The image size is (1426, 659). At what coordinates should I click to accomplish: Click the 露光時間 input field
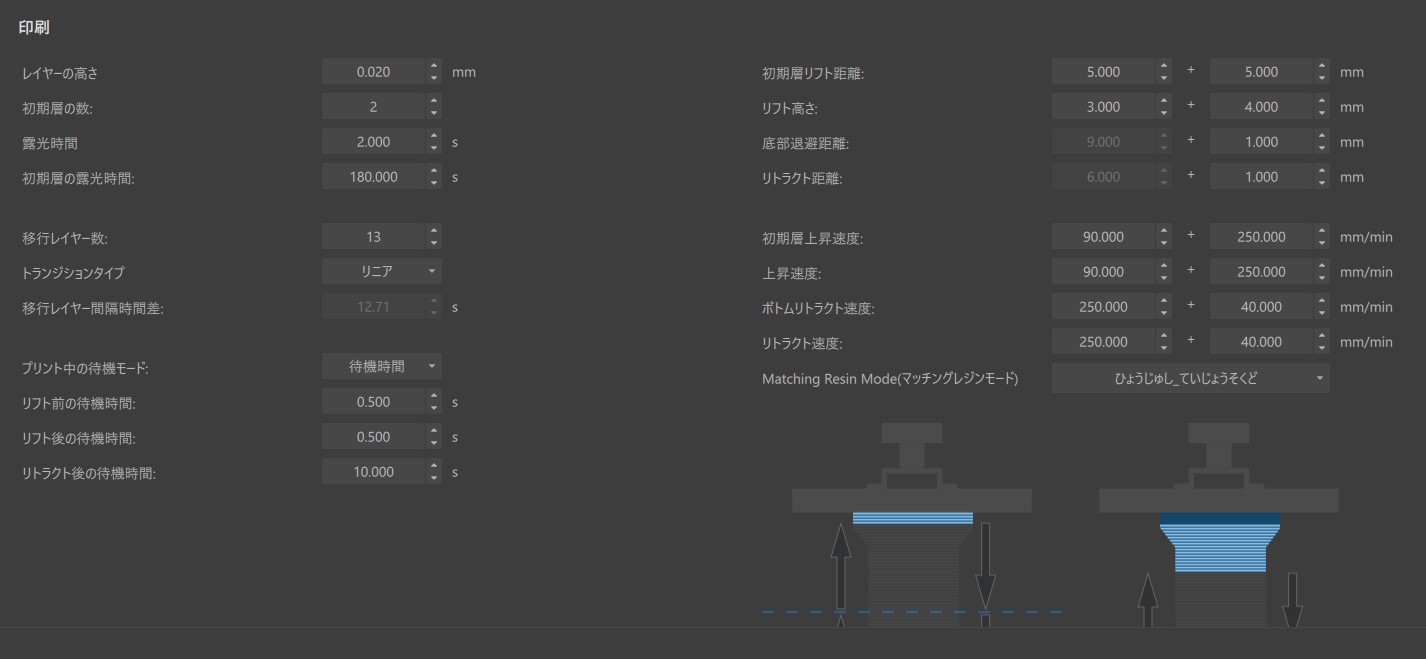click(373, 142)
